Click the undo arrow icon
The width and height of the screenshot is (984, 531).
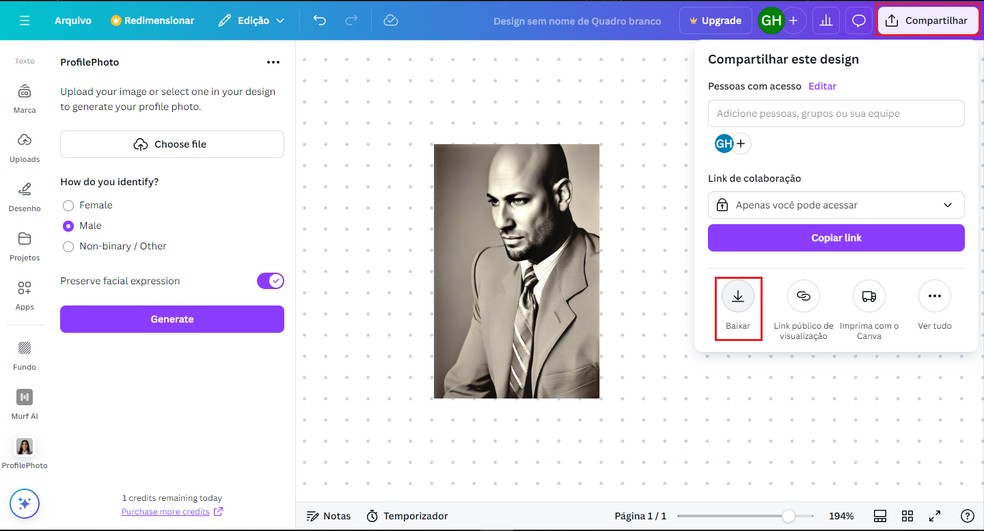coord(319,20)
